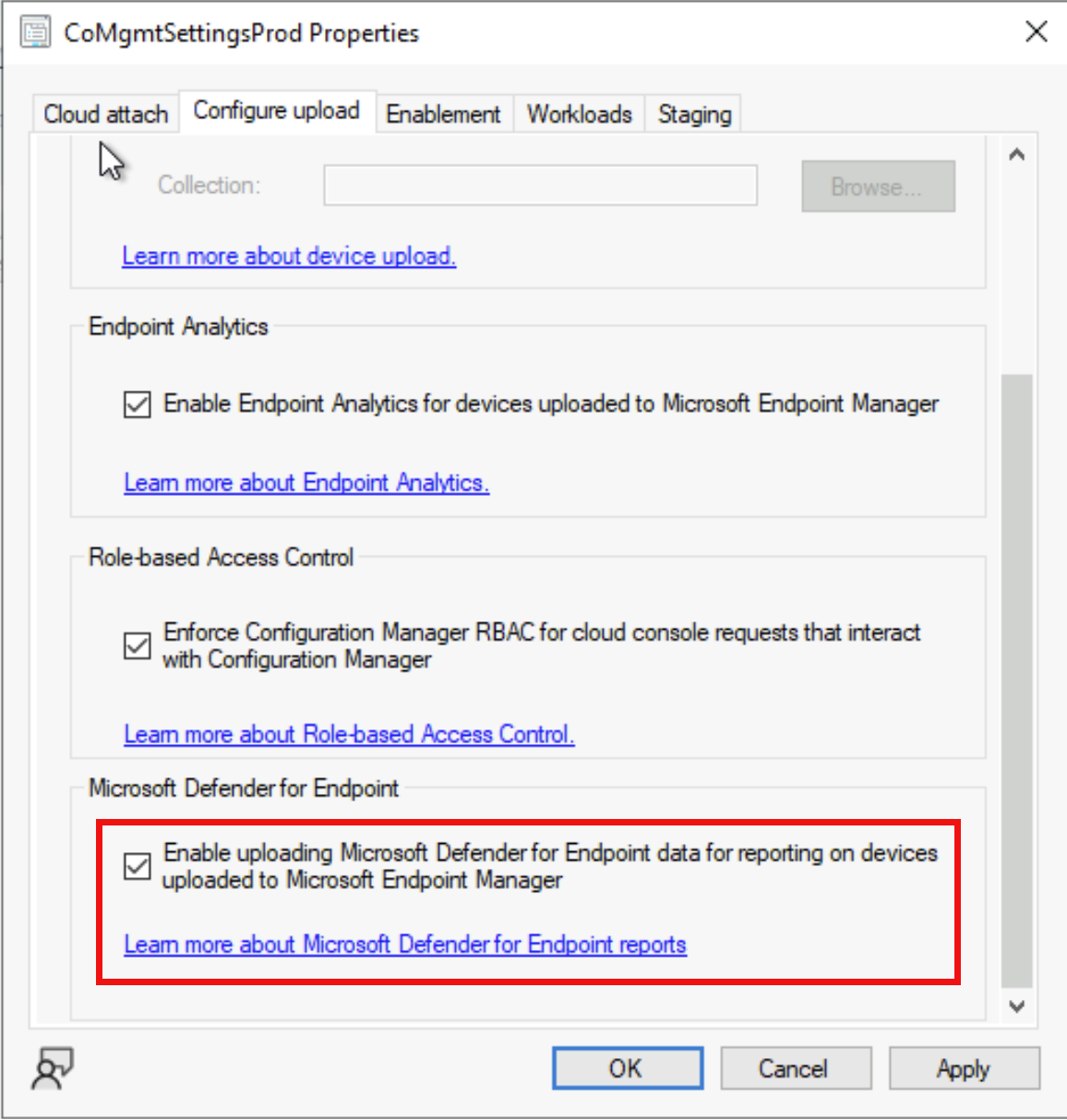Open the Enablement tab
Screen dimensions: 1067x1120
point(443,114)
